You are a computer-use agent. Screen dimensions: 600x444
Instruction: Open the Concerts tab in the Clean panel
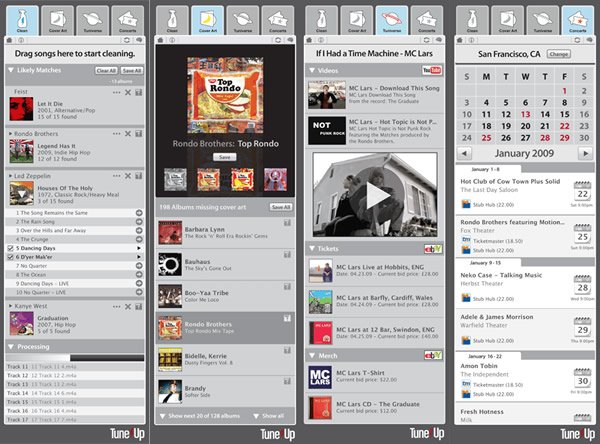tap(127, 21)
